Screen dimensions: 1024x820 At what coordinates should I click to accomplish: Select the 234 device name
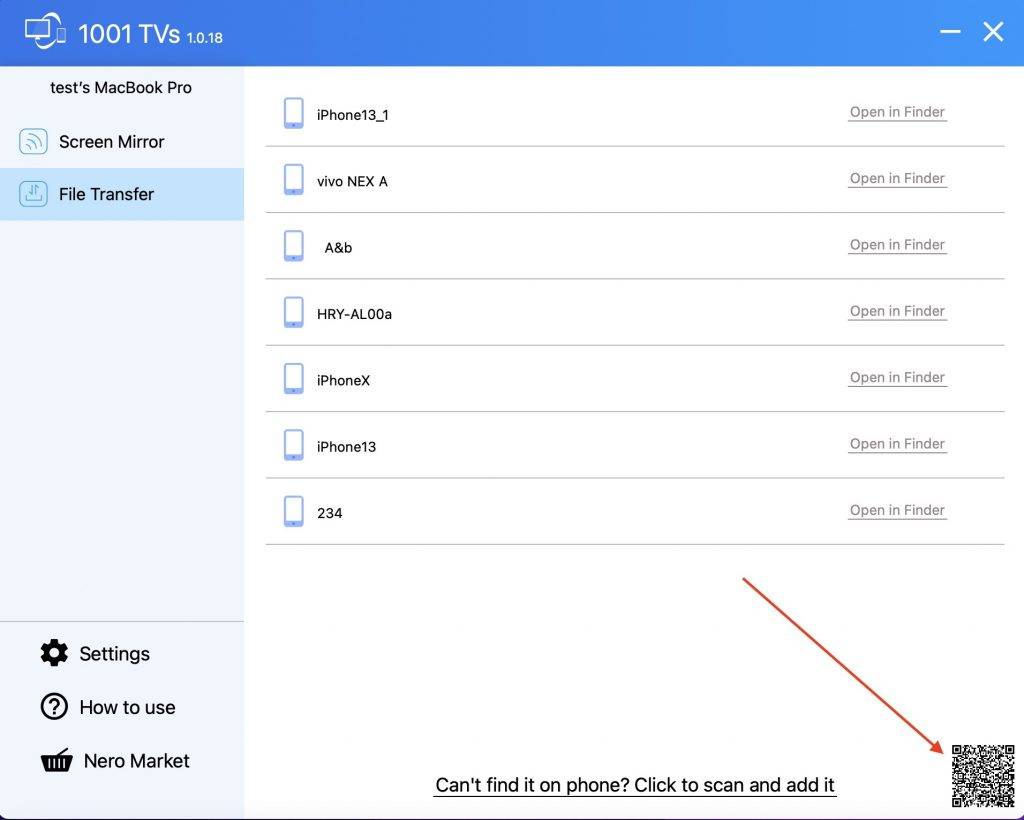click(329, 513)
